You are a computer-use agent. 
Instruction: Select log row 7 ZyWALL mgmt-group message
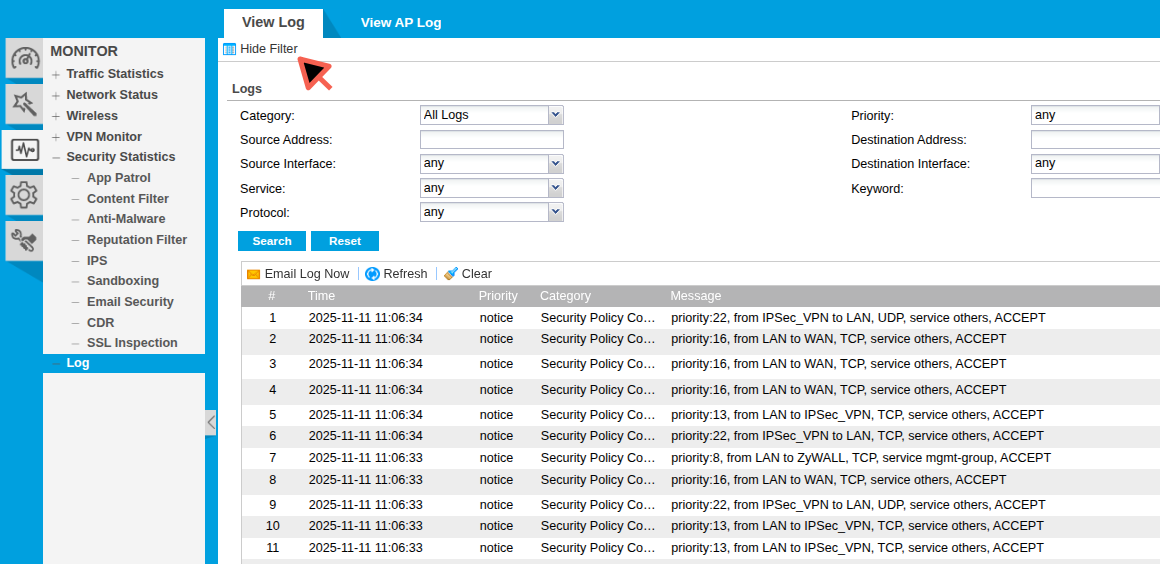(861, 457)
